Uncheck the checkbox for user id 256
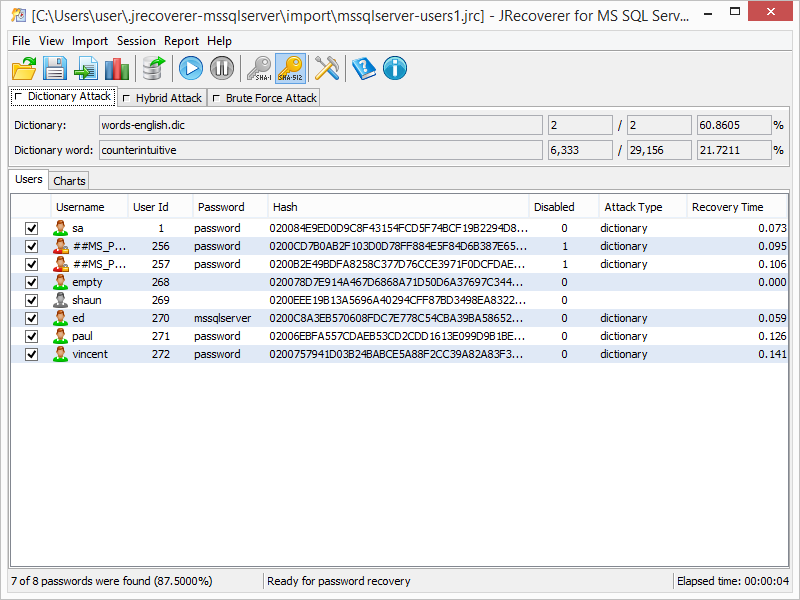The width and height of the screenshot is (800, 600). pos(32,246)
